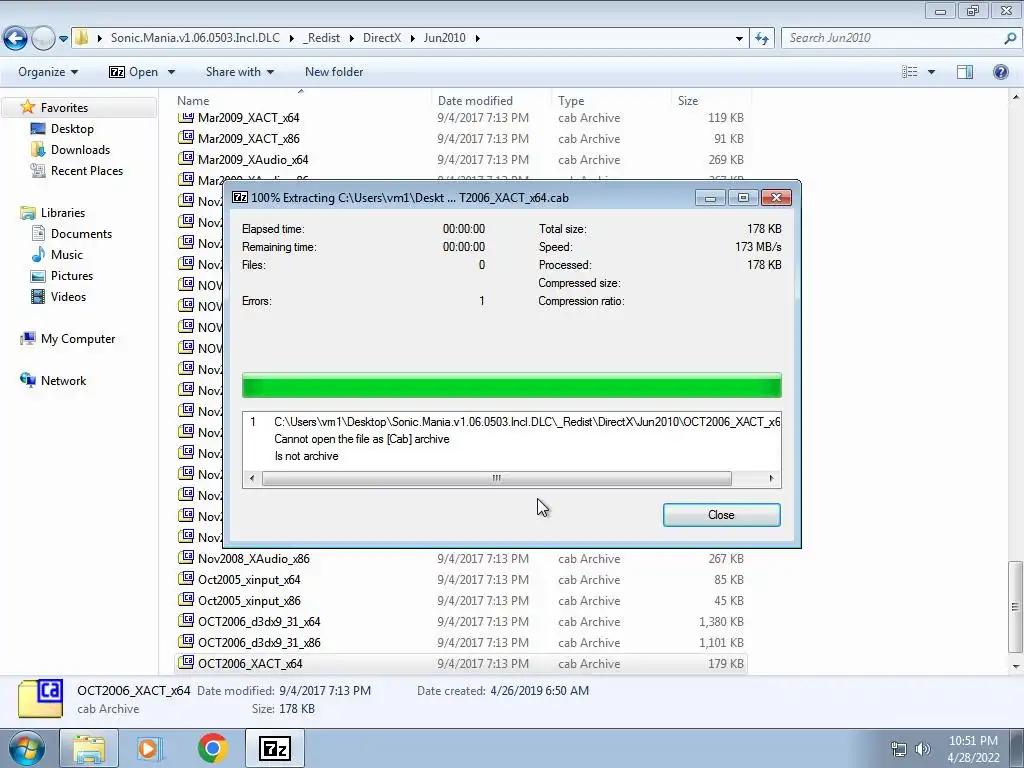Click right arrow of error list scrollbar

pyautogui.click(x=771, y=478)
